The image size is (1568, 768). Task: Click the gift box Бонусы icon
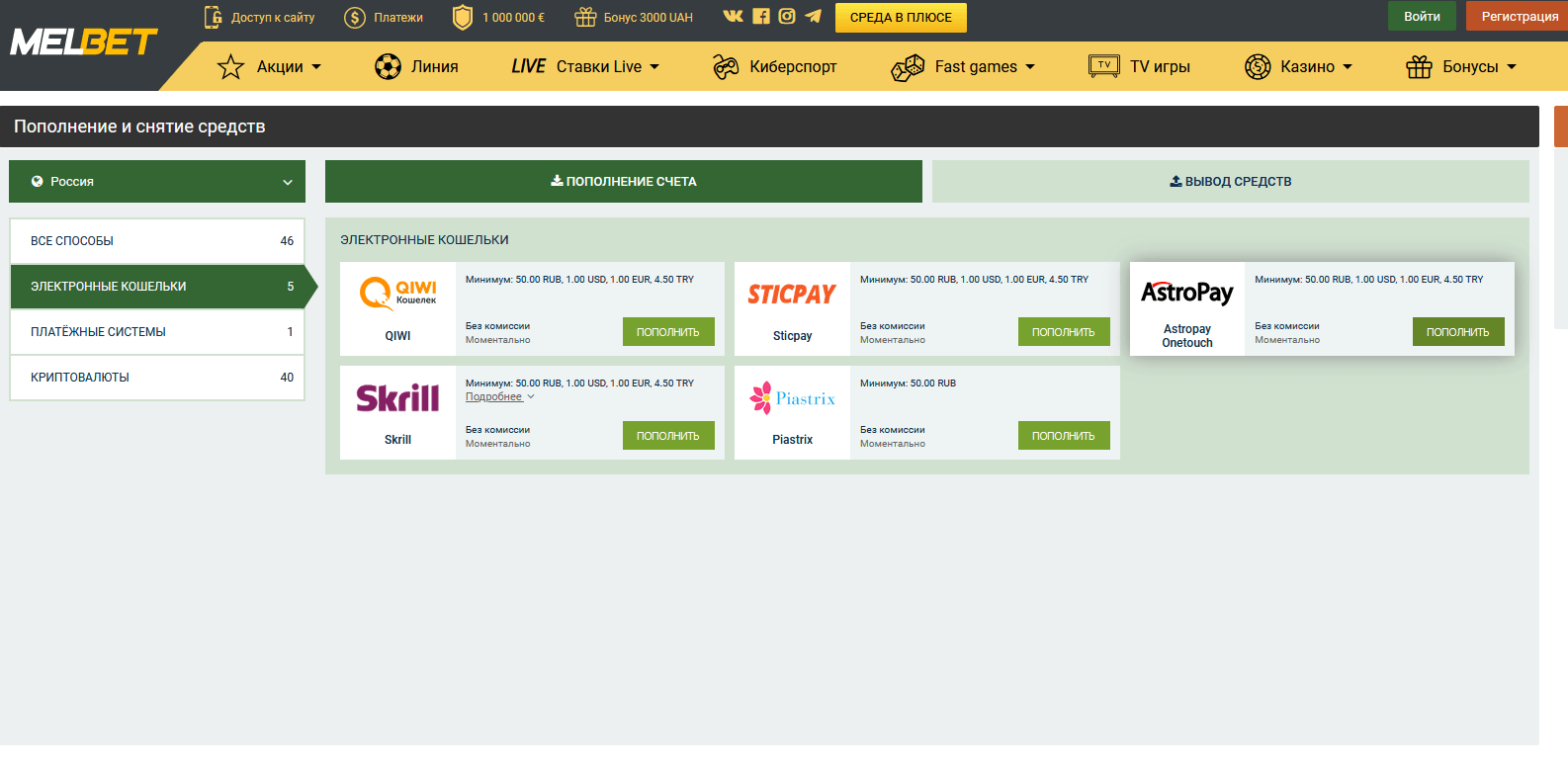[1420, 66]
